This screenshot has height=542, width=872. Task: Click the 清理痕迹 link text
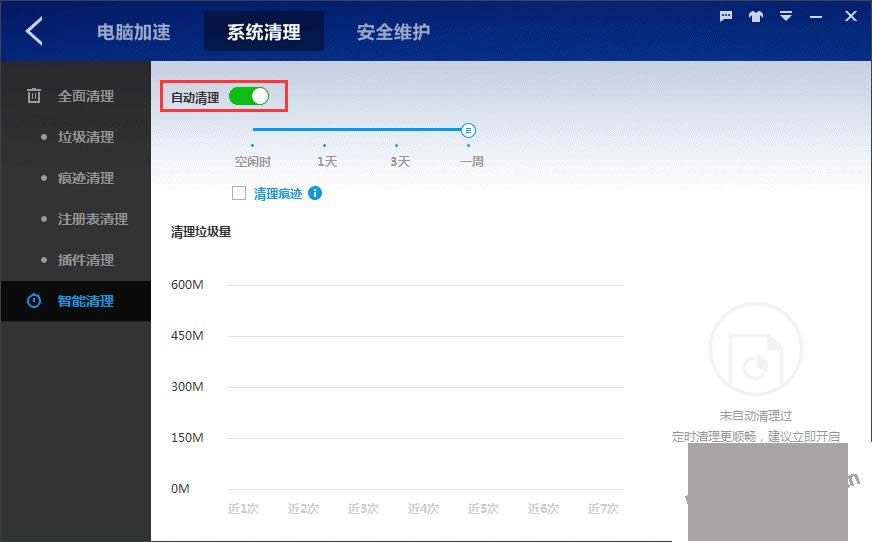tap(278, 193)
